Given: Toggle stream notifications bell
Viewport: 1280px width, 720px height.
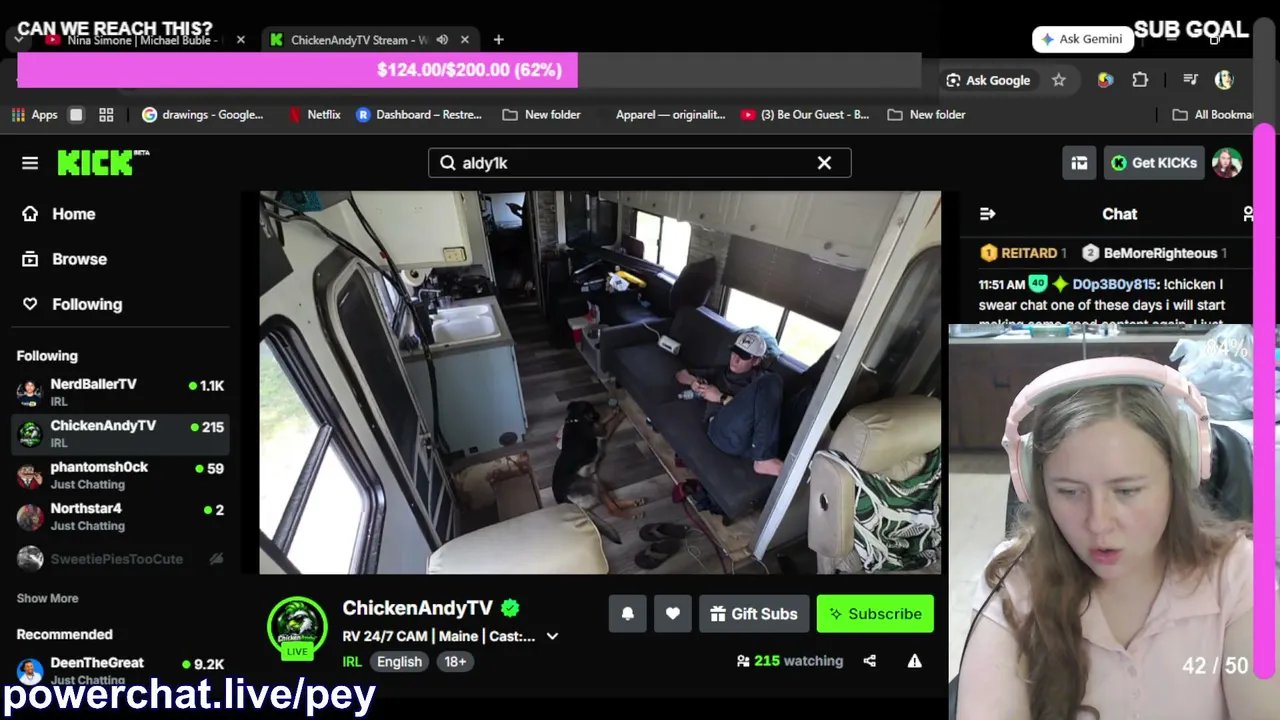Looking at the screenshot, I should pyautogui.click(x=628, y=614).
